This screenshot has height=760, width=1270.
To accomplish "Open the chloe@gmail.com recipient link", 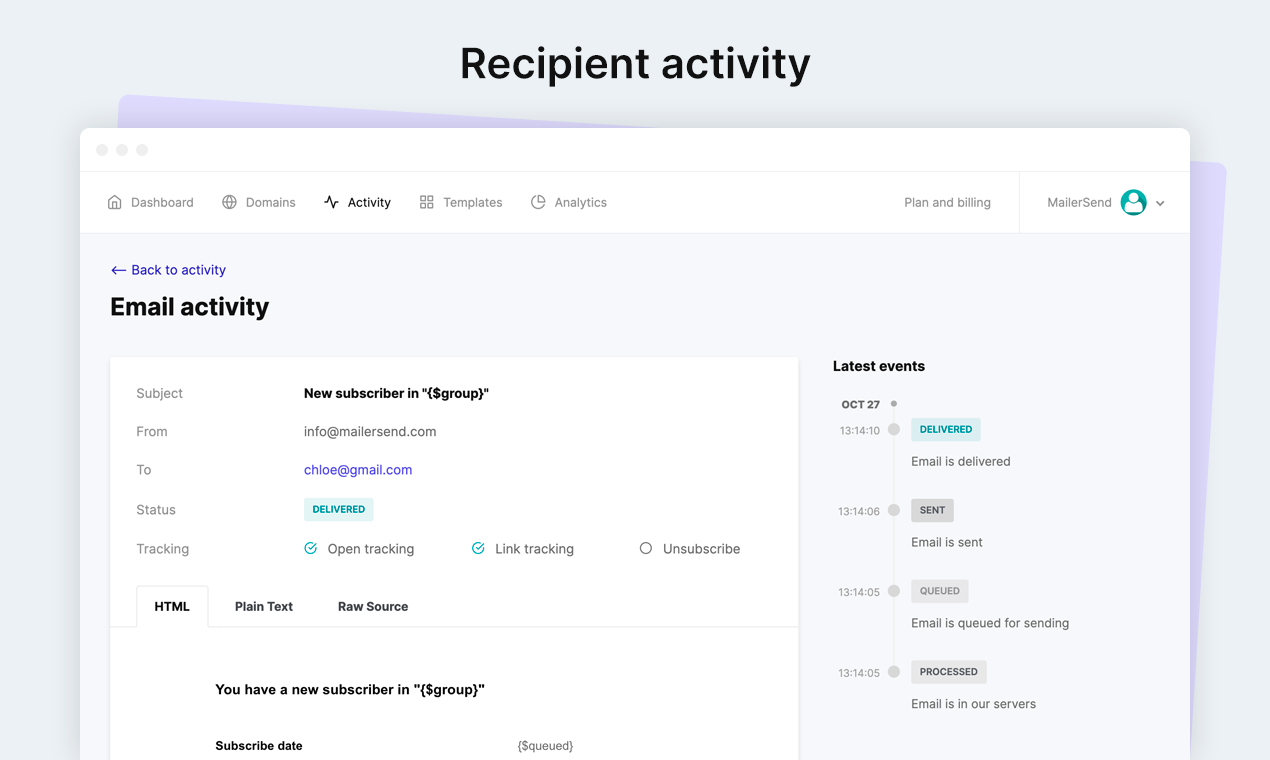I will point(358,470).
